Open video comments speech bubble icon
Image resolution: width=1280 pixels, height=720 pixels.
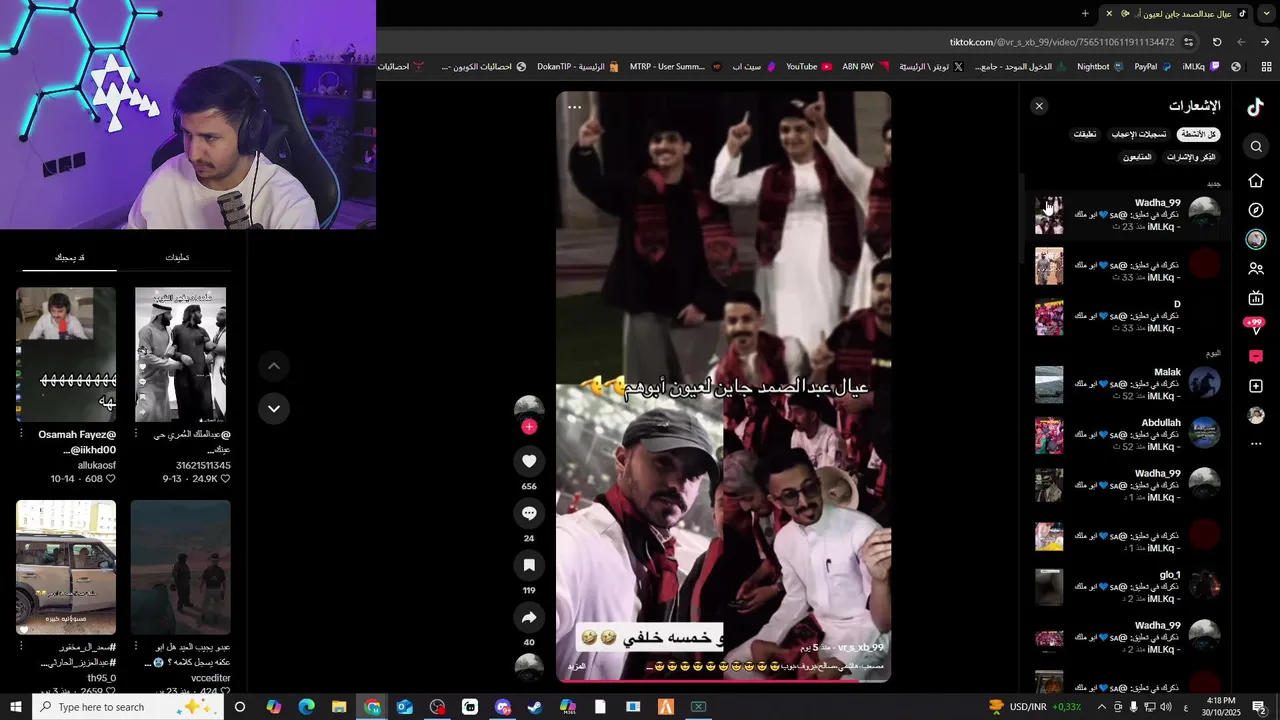click(x=529, y=513)
